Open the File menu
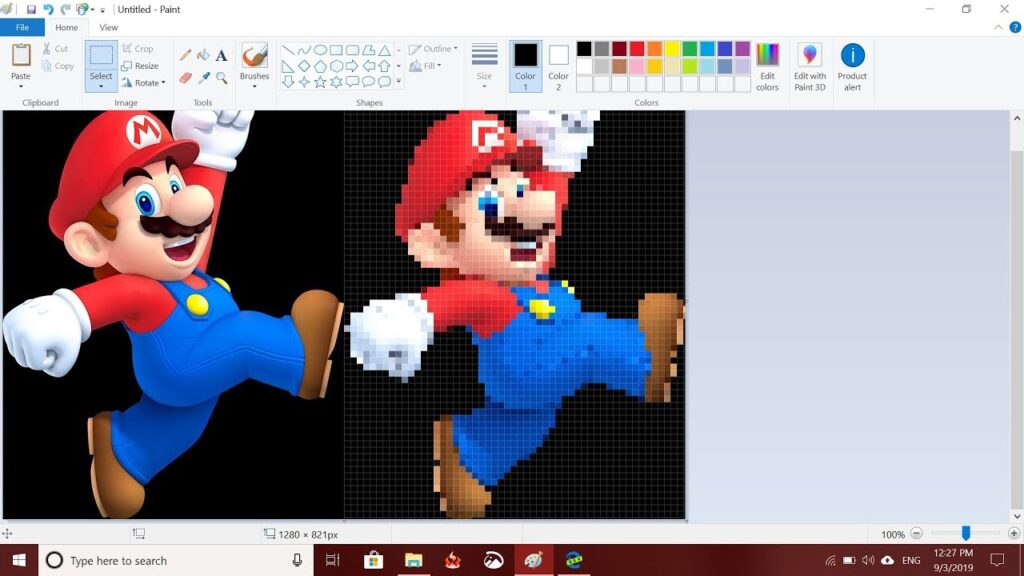 click(x=22, y=27)
